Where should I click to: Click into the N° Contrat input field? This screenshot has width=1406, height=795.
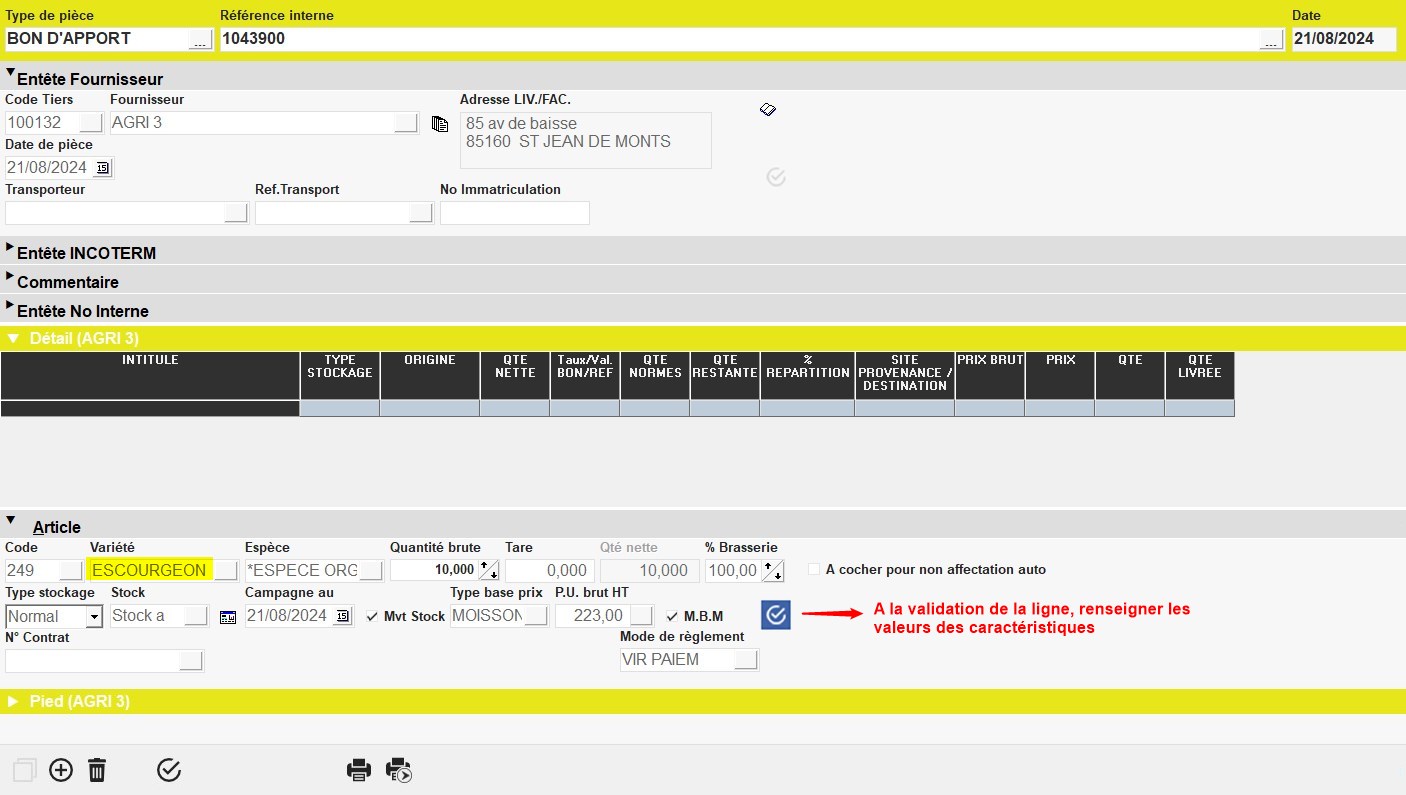(x=92, y=661)
